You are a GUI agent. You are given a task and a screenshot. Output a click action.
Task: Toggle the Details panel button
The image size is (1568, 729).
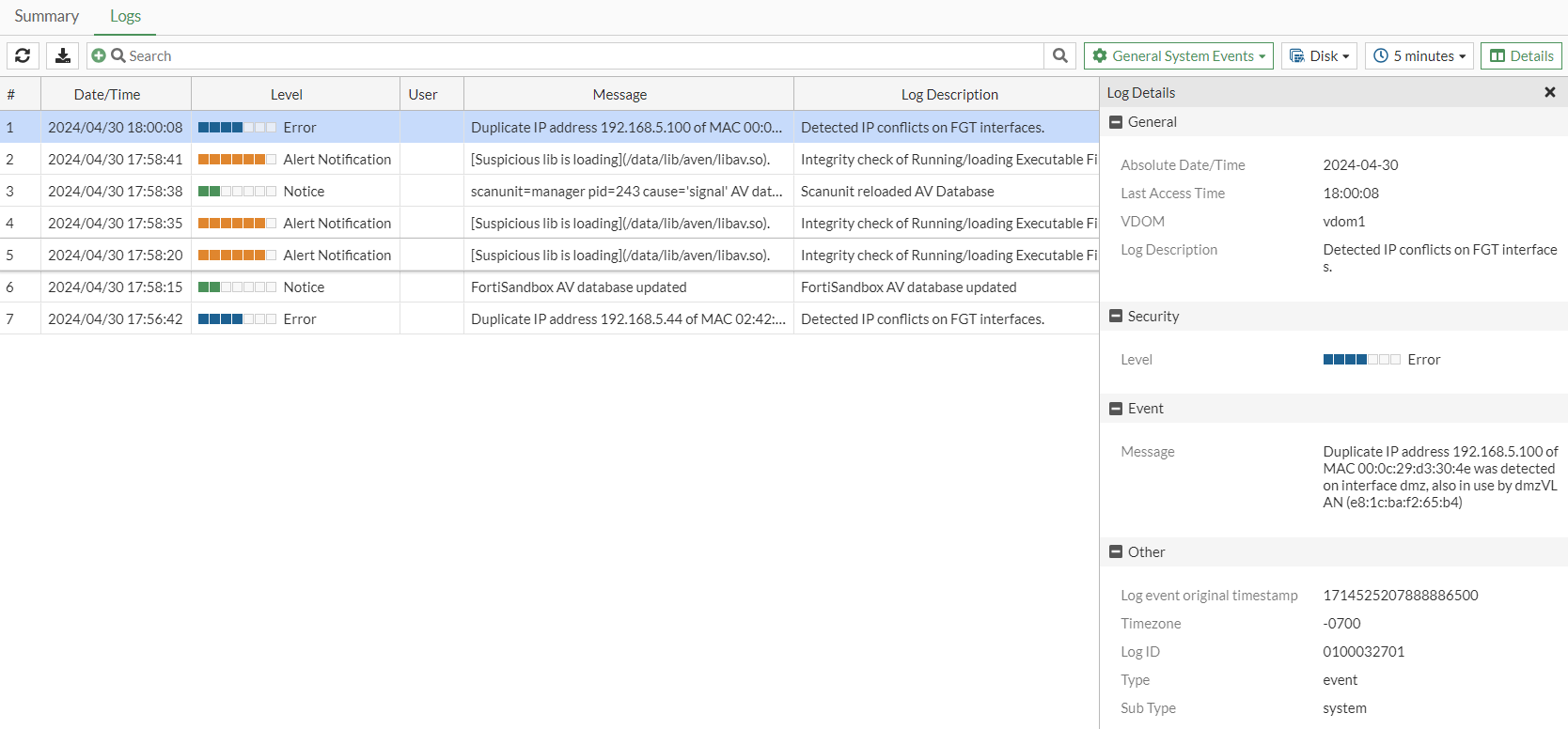pyautogui.click(x=1521, y=56)
